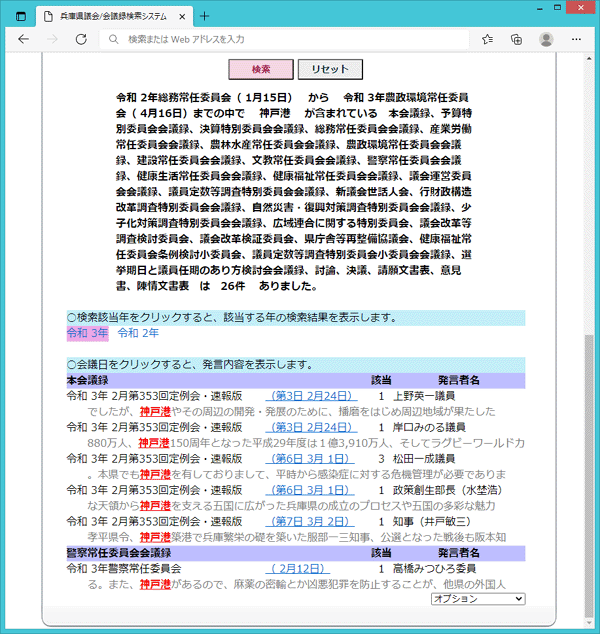The width and height of the screenshot is (600, 634).
Task: Click the row text 令和 3年警察常任委員会
Action: [124, 569]
